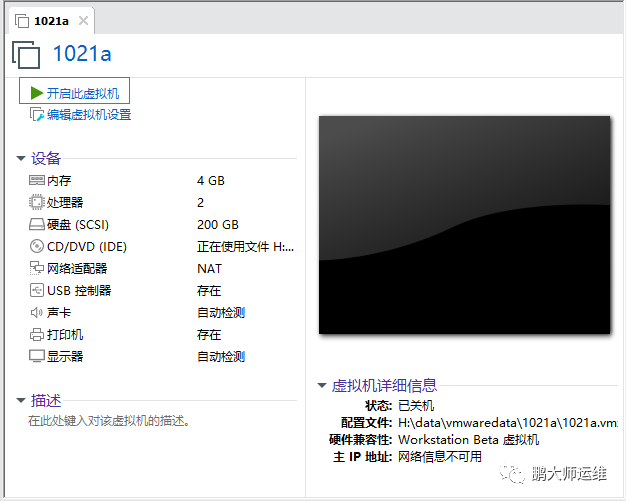Open the CD/DVD (IDE) device entry
This screenshot has width=626, height=501.
pos(87,246)
